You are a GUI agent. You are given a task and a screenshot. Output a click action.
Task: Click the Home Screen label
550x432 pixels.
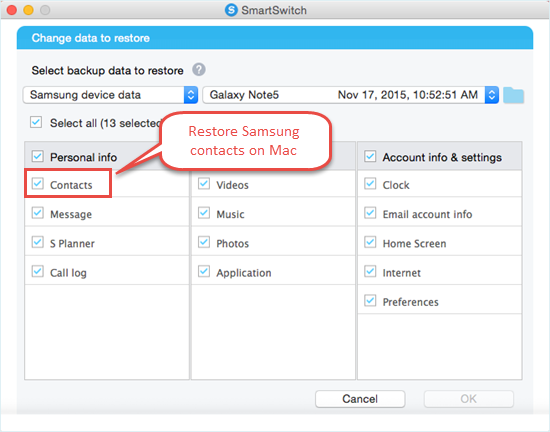(x=414, y=244)
